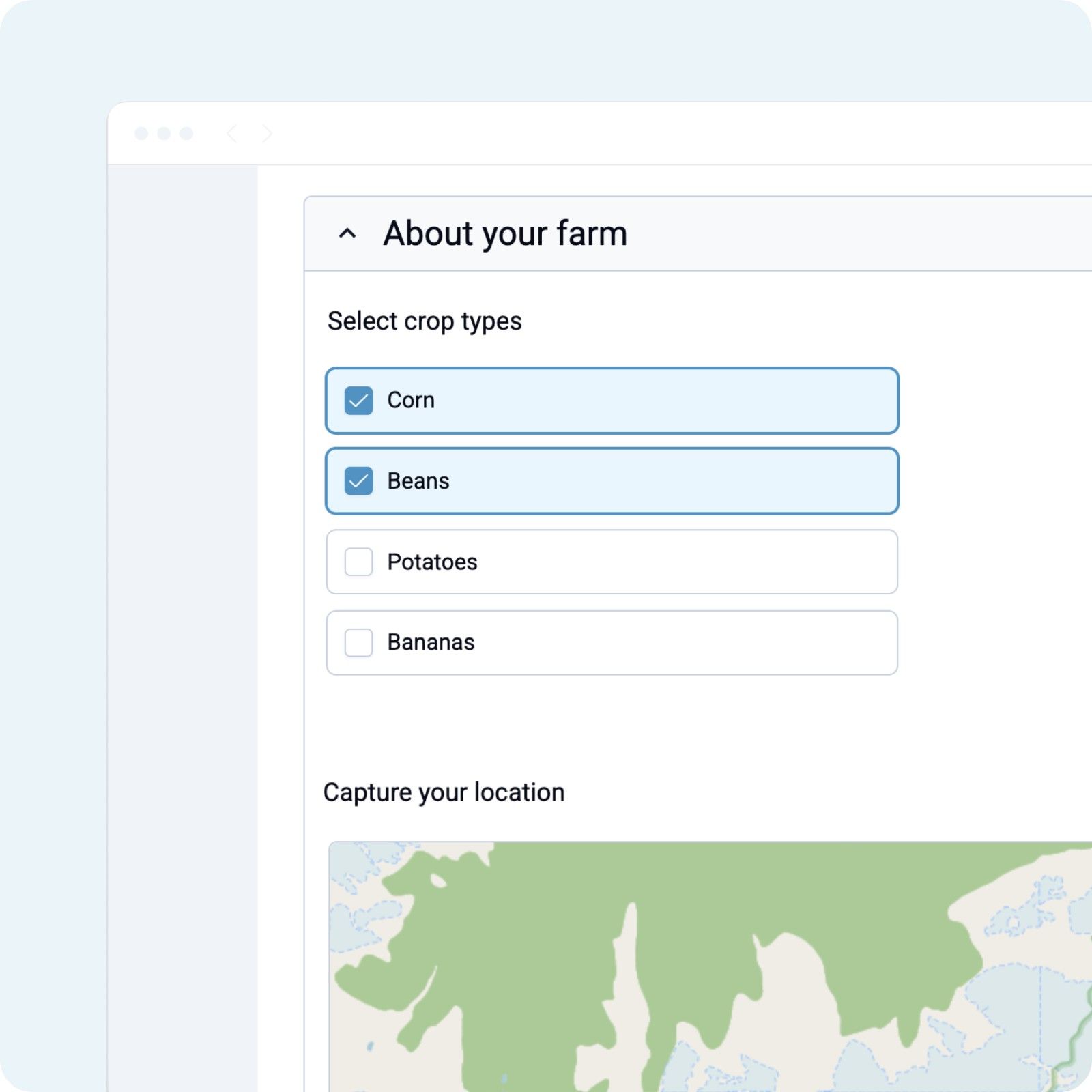This screenshot has width=1092, height=1092.
Task: Check the Potatoes checkbox
Action: point(358,562)
